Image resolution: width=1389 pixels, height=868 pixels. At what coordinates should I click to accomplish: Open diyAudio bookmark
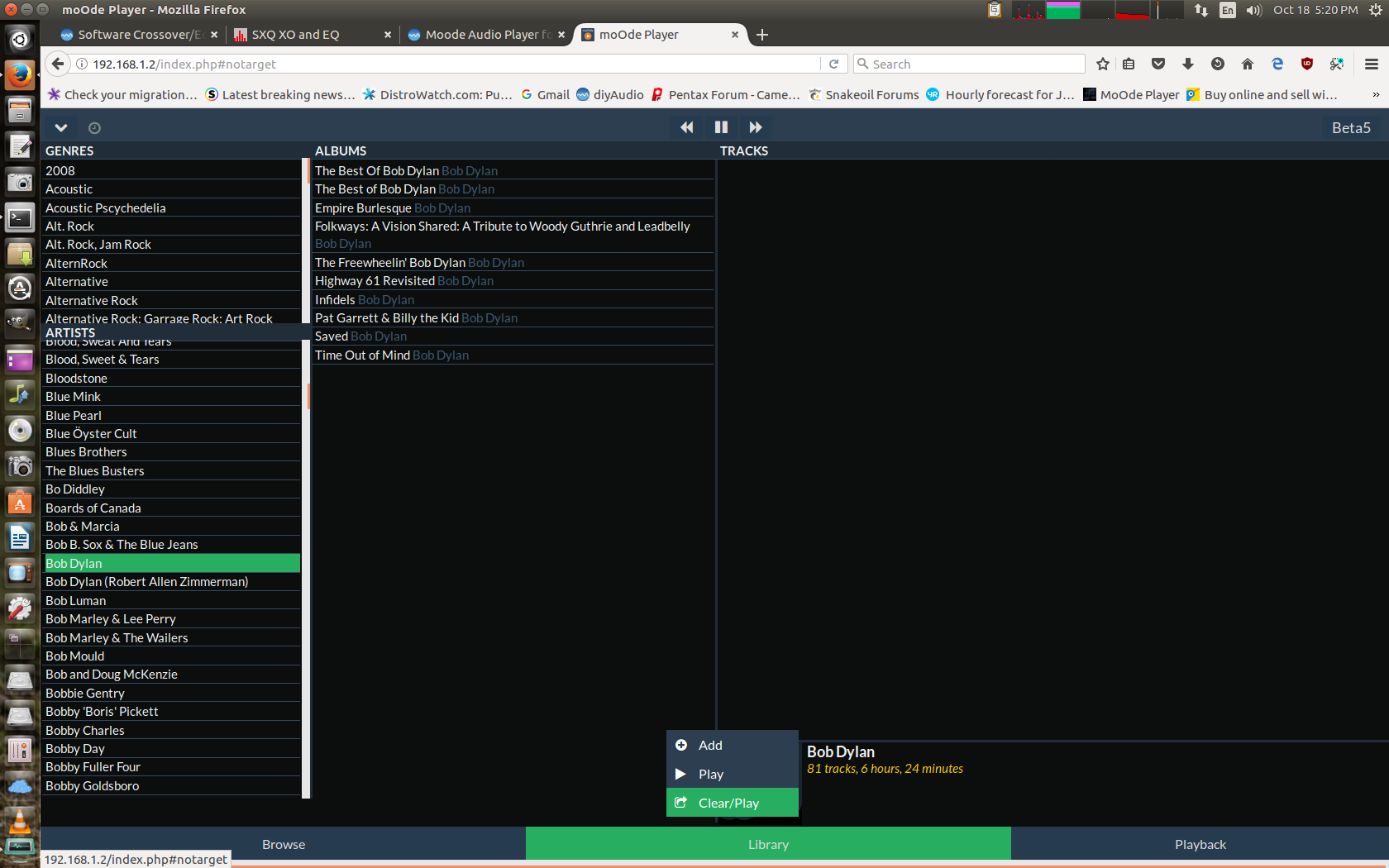(x=609, y=94)
